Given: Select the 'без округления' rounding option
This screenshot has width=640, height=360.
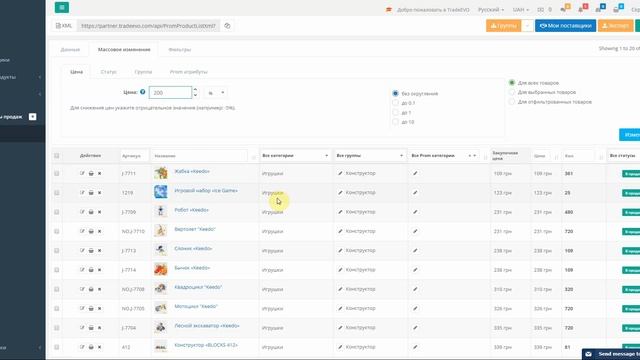Looking at the screenshot, I should [x=395, y=93].
